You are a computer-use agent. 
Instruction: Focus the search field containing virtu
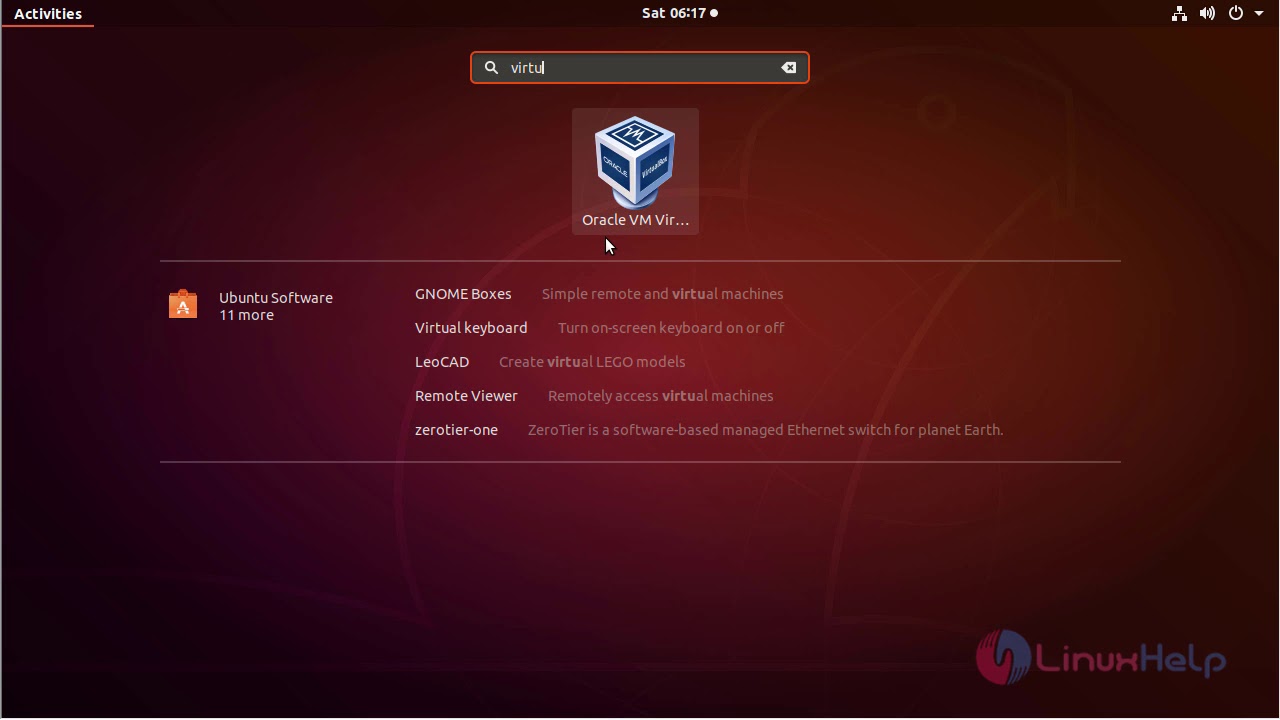640,68
